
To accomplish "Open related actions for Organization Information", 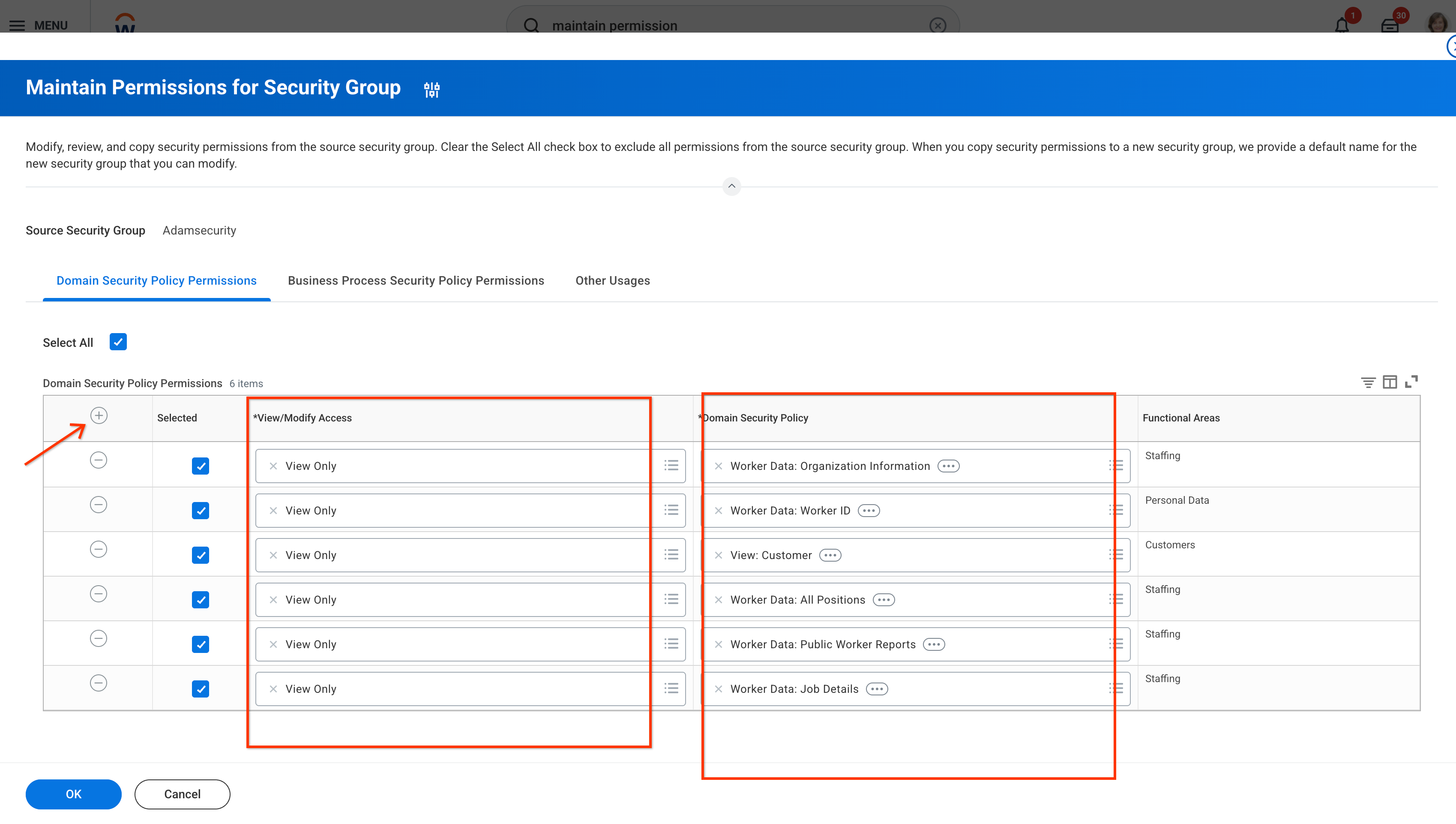I will (948, 466).
